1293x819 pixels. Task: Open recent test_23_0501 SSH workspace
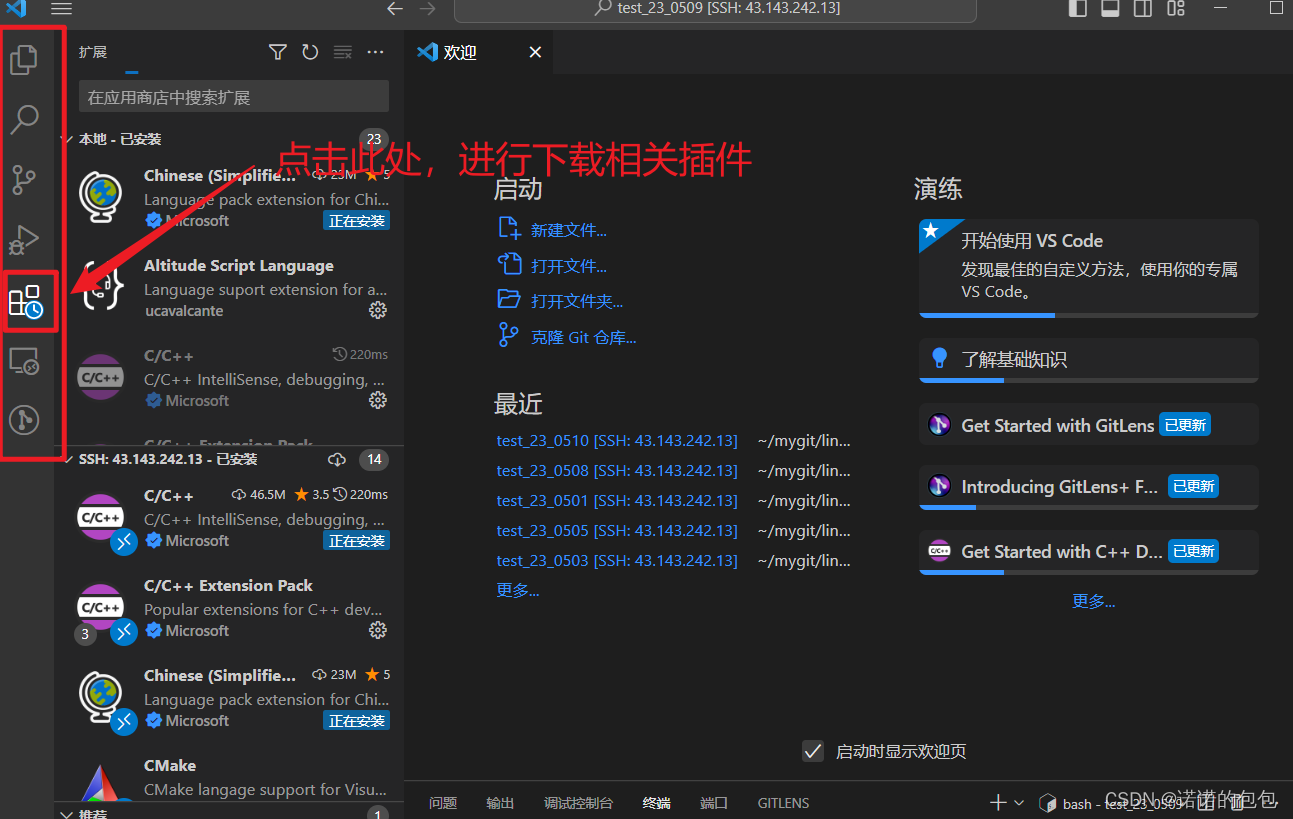pos(617,500)
